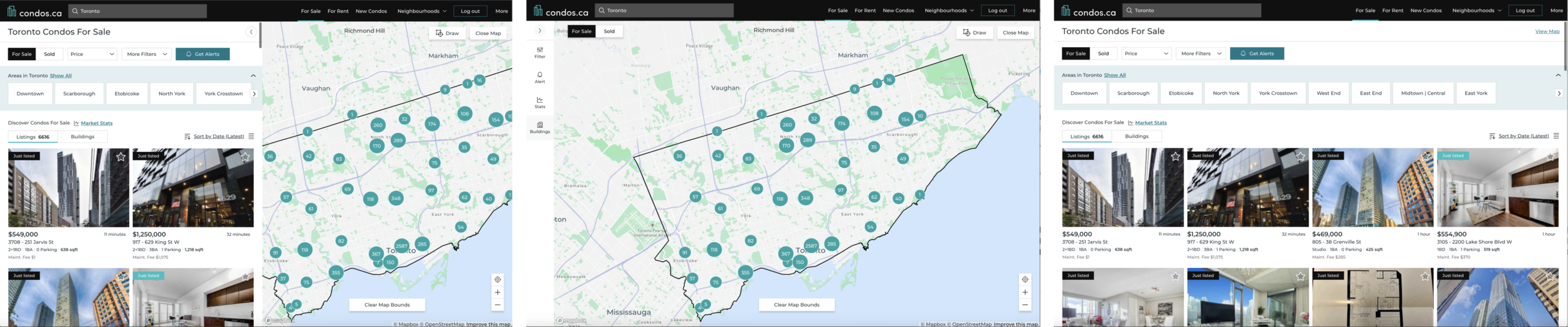Image resolution: width=1568 pixels, height=327 pixels.
Task: Open For Rent in right view header
Action: [x=1392, y=11]
